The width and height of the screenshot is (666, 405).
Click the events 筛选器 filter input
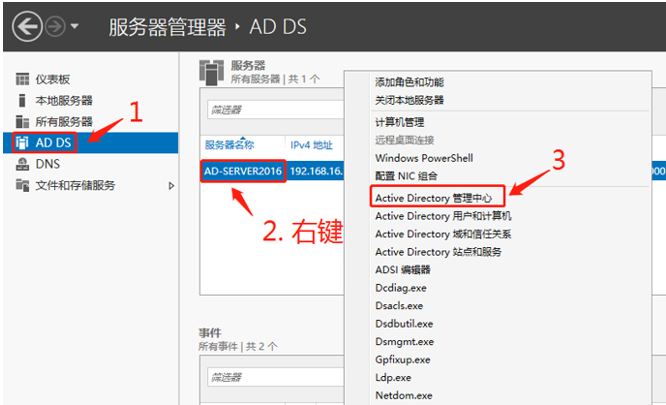click(x=275, y=377)
